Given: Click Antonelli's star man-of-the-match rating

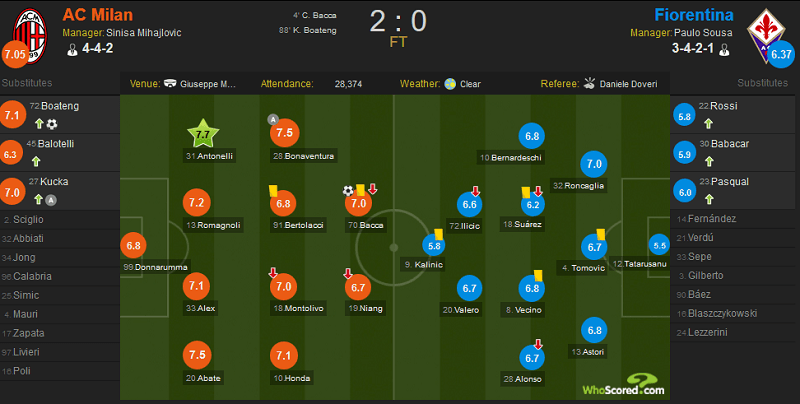Looking at the screenshot, I should (x=203, y=134).
